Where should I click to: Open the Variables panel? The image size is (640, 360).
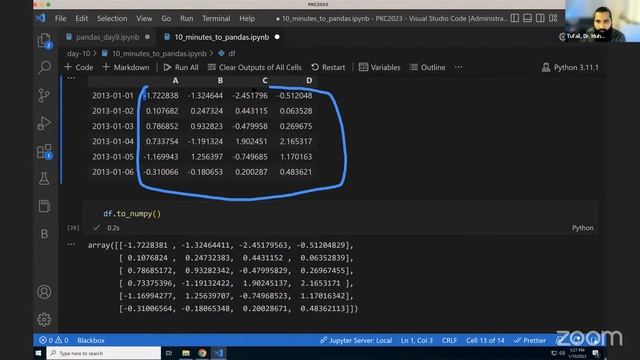(x=380, y=67)
